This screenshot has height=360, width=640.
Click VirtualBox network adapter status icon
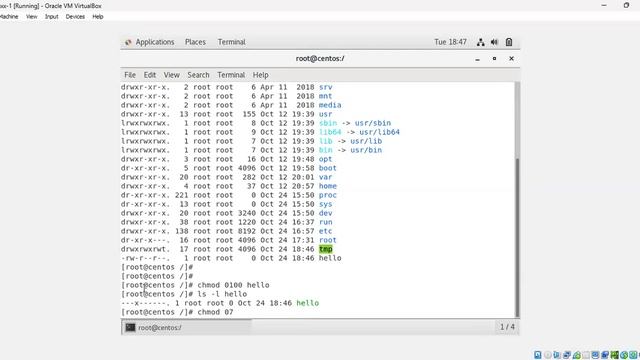point(567,355)
